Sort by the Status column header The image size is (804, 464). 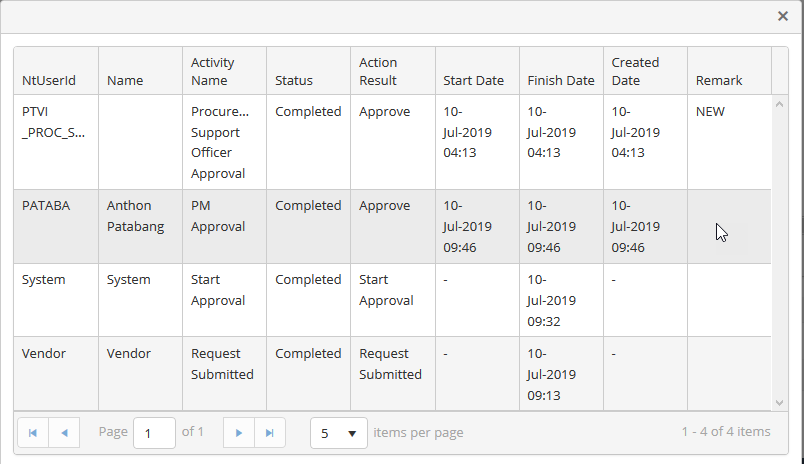pyautogui.click(x=294, y=80)
